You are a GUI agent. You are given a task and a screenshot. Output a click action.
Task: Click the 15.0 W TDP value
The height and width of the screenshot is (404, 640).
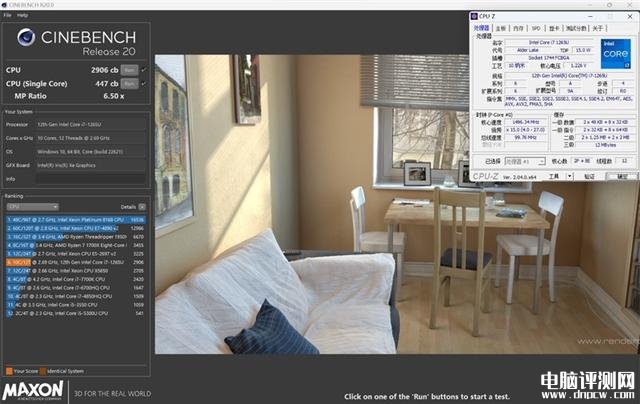tap(583, 50)
